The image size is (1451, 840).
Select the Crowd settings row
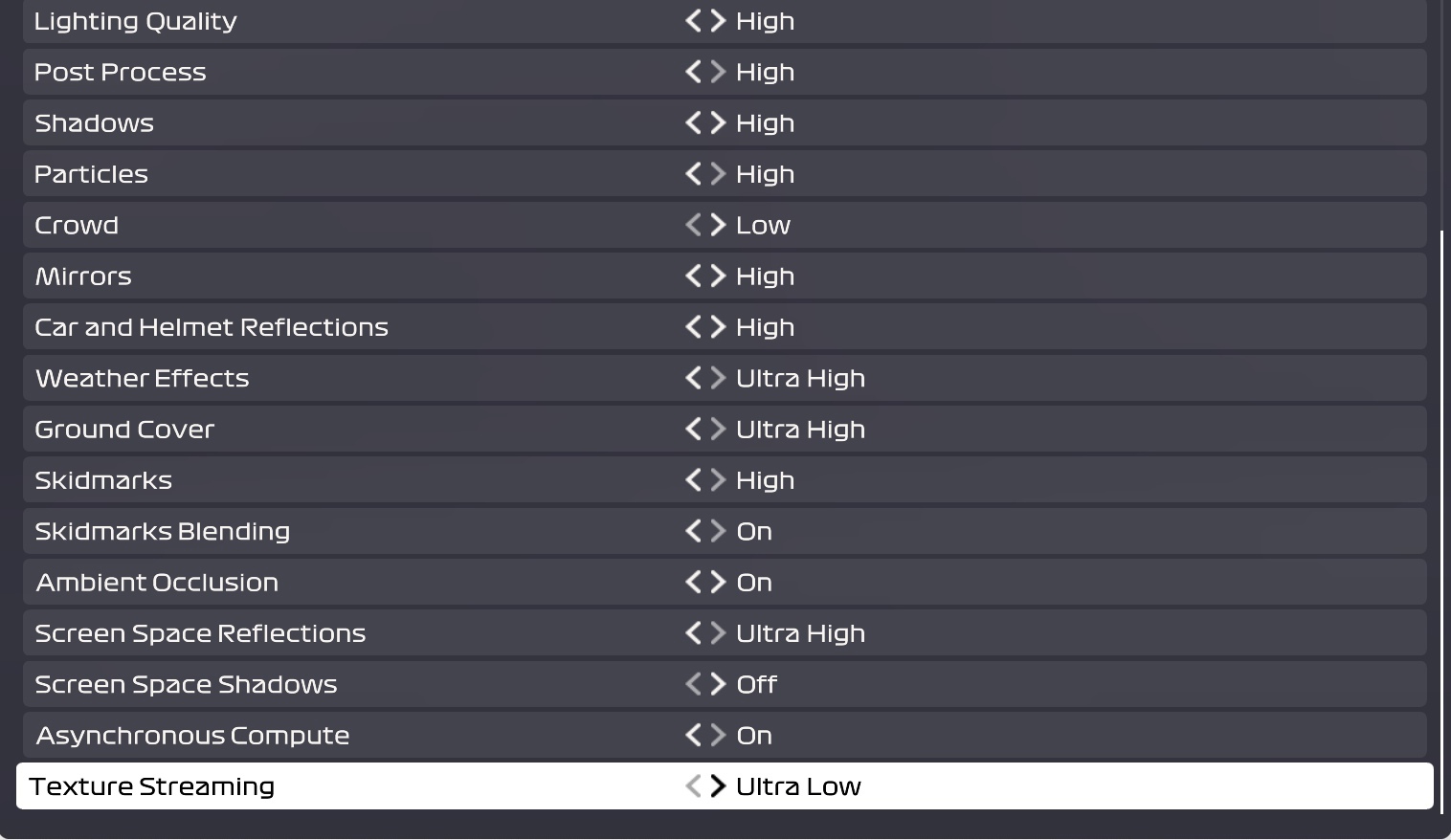pyautogui.click(x=77, y=225)
